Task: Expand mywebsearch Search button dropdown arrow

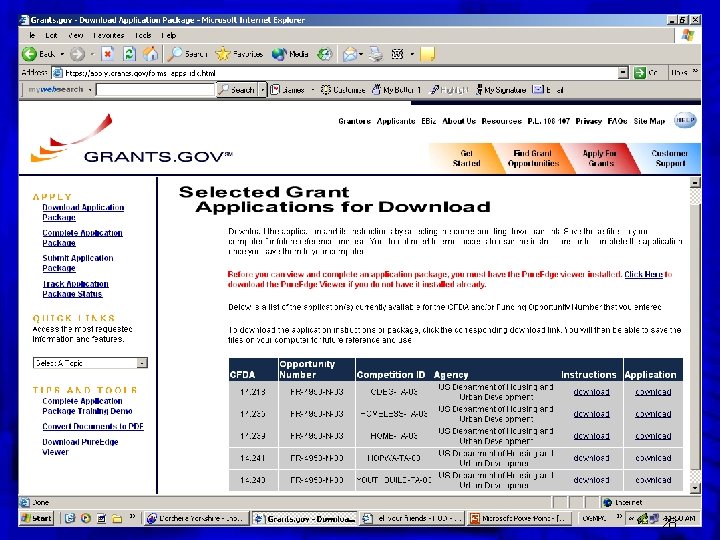Action: (263, 90)
